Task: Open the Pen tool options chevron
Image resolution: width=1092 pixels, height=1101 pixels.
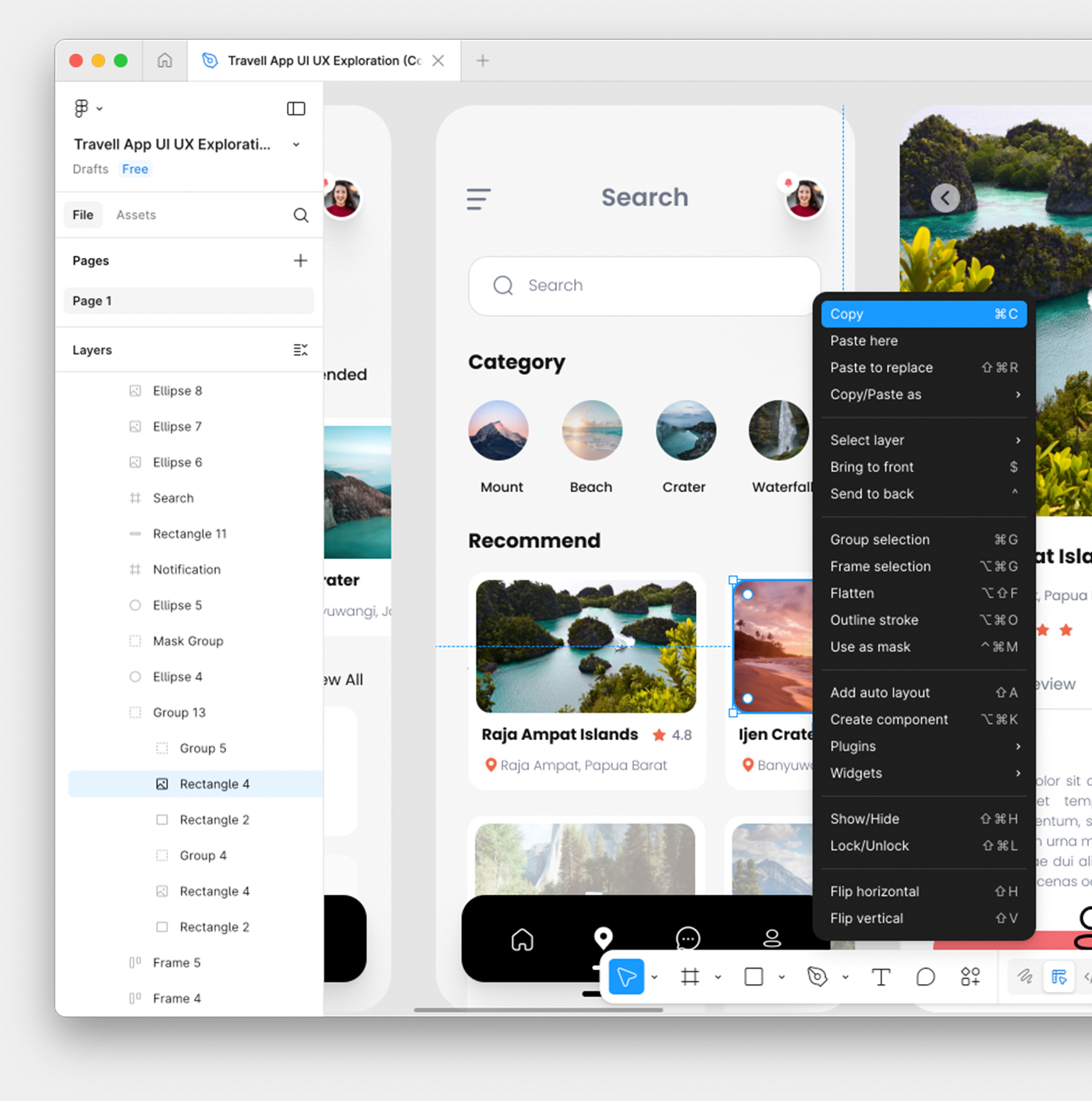Action: 846,977
